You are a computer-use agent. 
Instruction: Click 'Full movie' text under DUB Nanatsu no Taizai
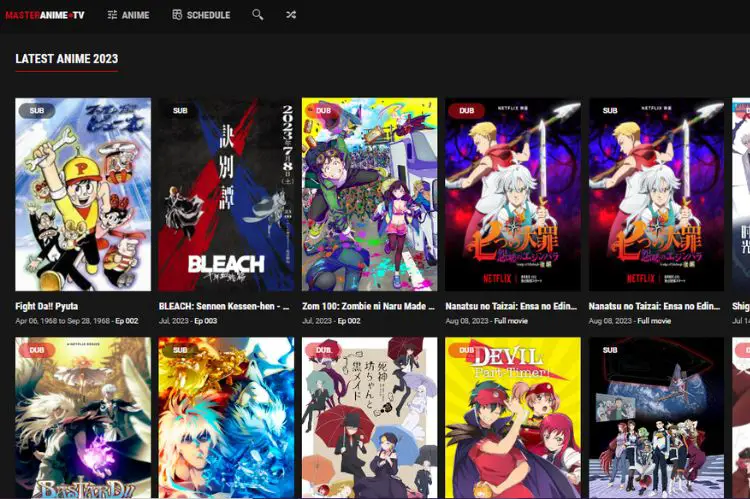(x=511, y=321)
